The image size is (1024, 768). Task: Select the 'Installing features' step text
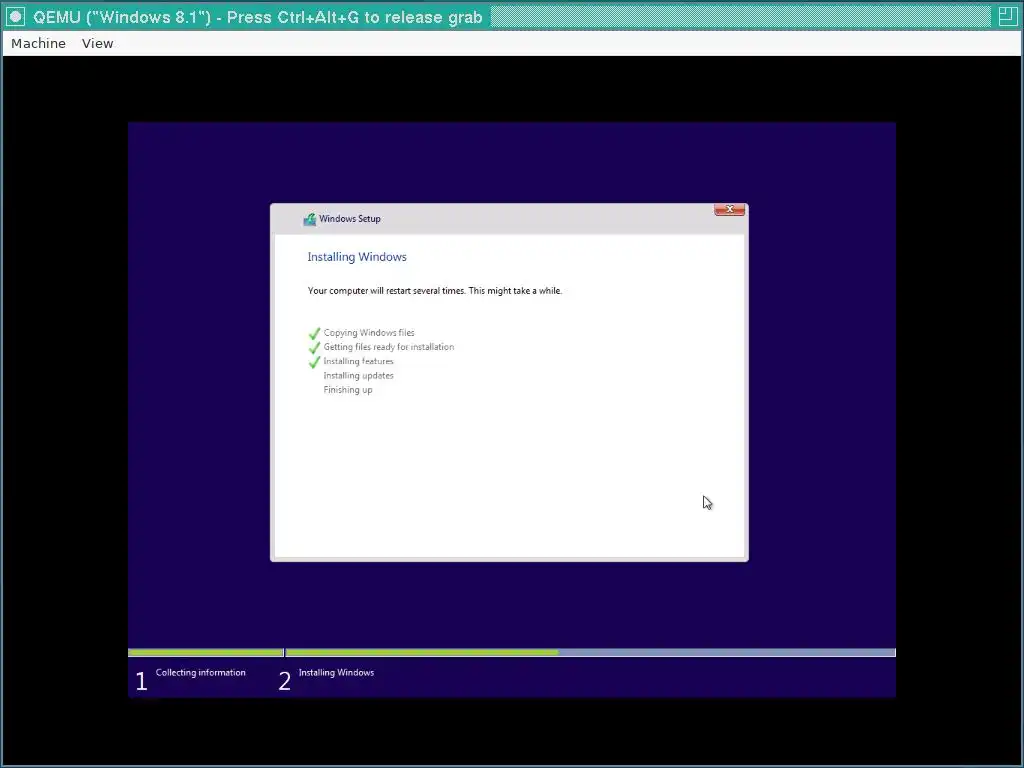(x=359, y=361)
